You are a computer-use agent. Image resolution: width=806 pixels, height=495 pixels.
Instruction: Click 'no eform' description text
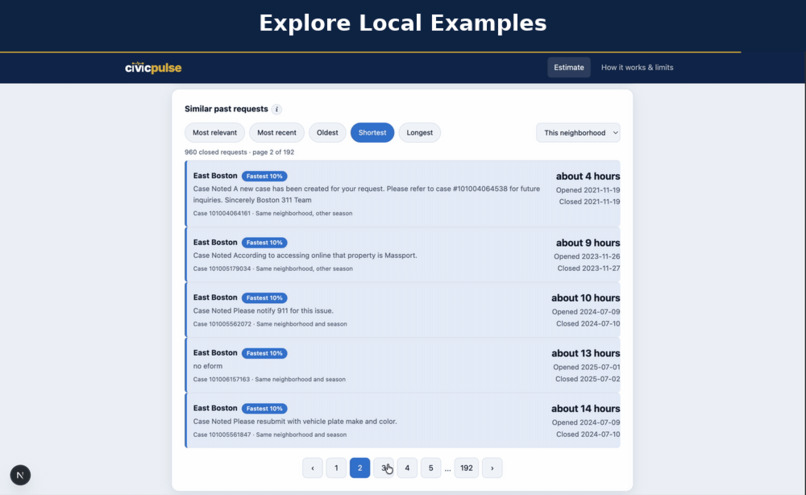tap(208, 366)
